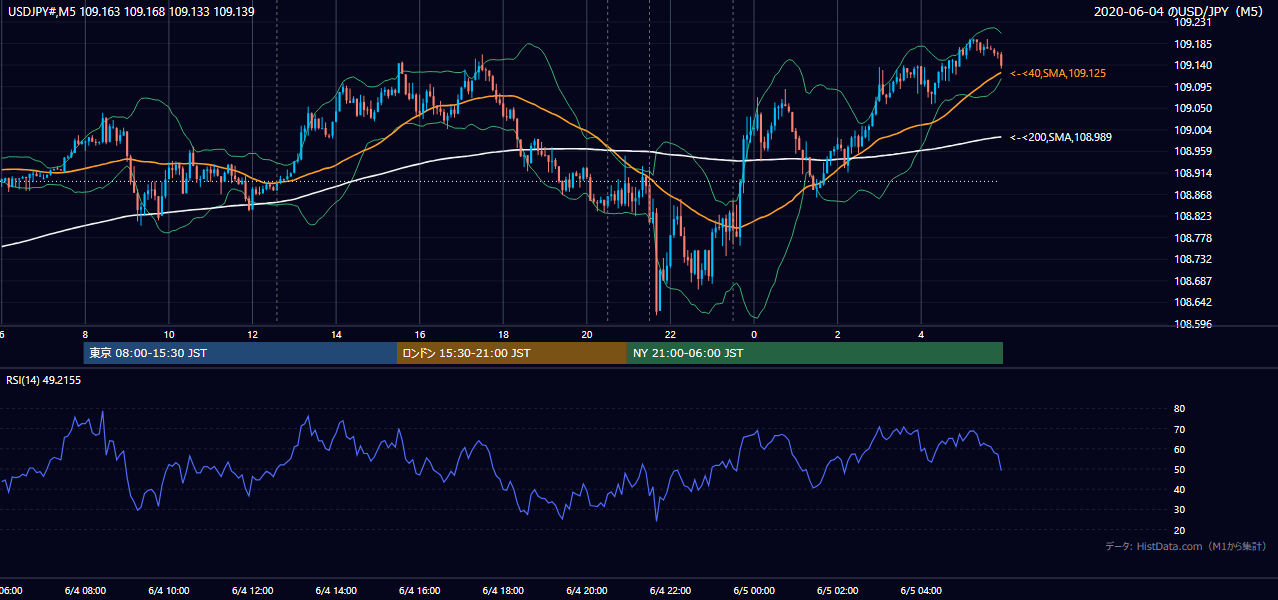Click the 6/4 22:00 date label
Viewport: 1278px width, 600px height.
pos(671,591)
